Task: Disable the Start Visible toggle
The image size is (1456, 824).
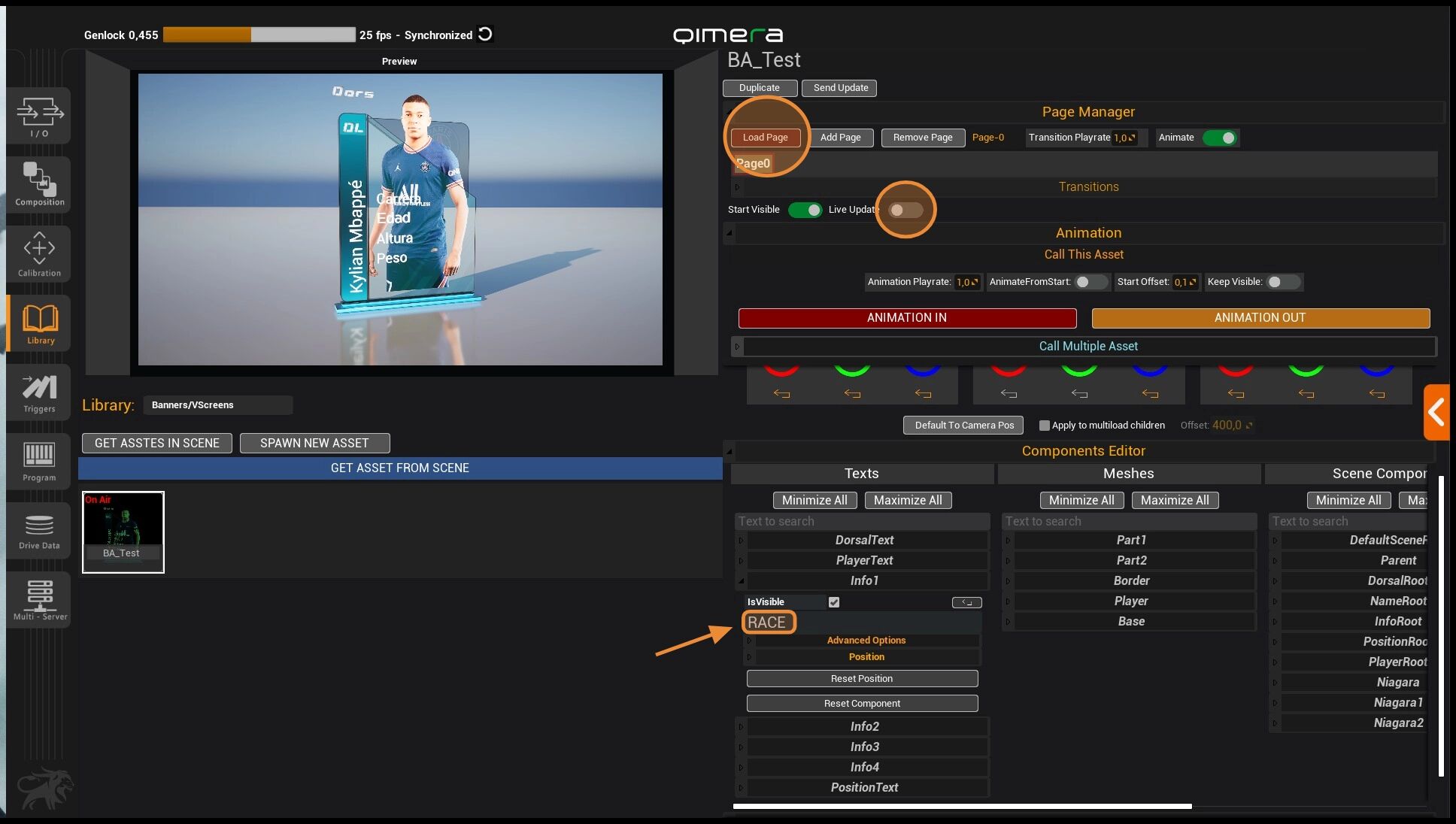Action: pos(805,210)
